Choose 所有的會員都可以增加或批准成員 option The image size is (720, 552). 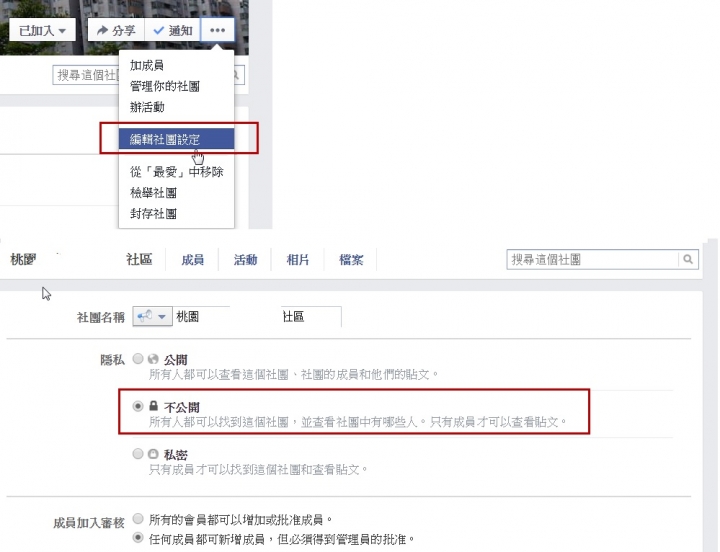(138, 519)
